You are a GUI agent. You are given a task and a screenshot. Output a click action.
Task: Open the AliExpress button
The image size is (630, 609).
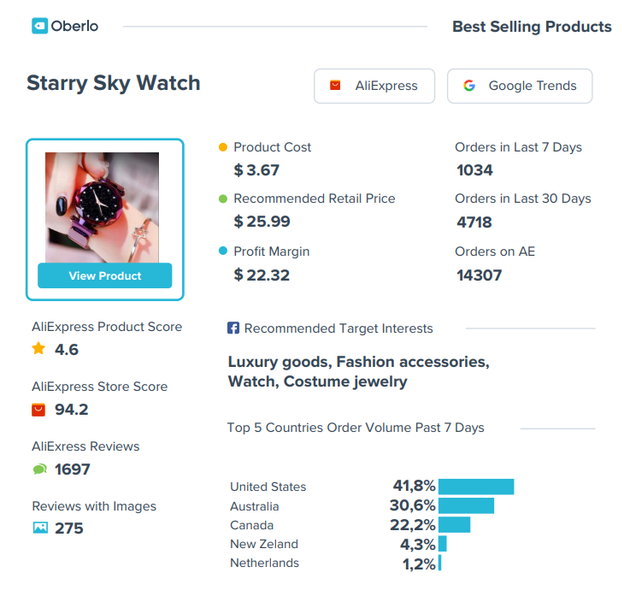point(373,86)
